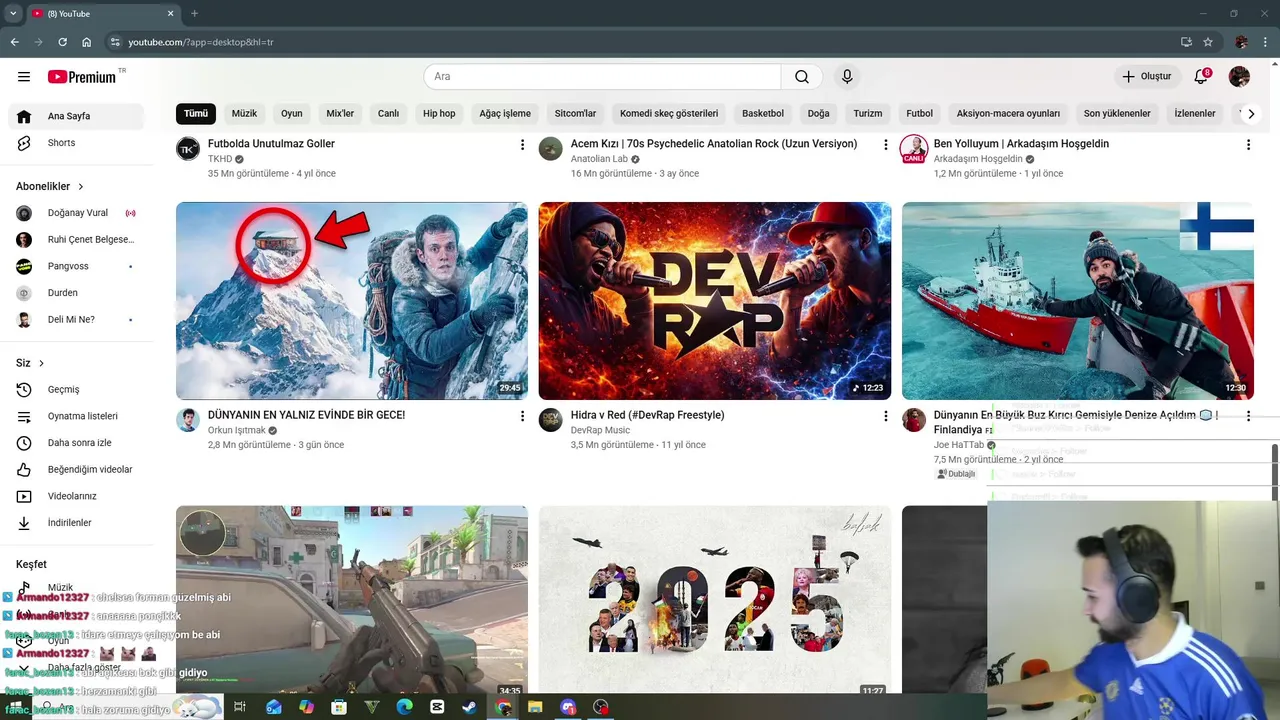Viewport: 1280px width, 720px height.
Task: Open İndirilenler in sidebar
Action: [76, 522]
